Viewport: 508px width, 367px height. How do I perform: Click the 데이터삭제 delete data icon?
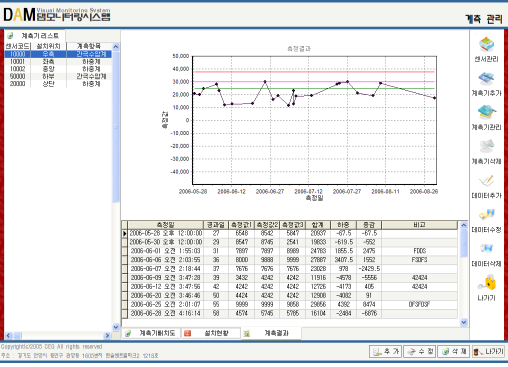pyautogui.click(x=487, y=249)
